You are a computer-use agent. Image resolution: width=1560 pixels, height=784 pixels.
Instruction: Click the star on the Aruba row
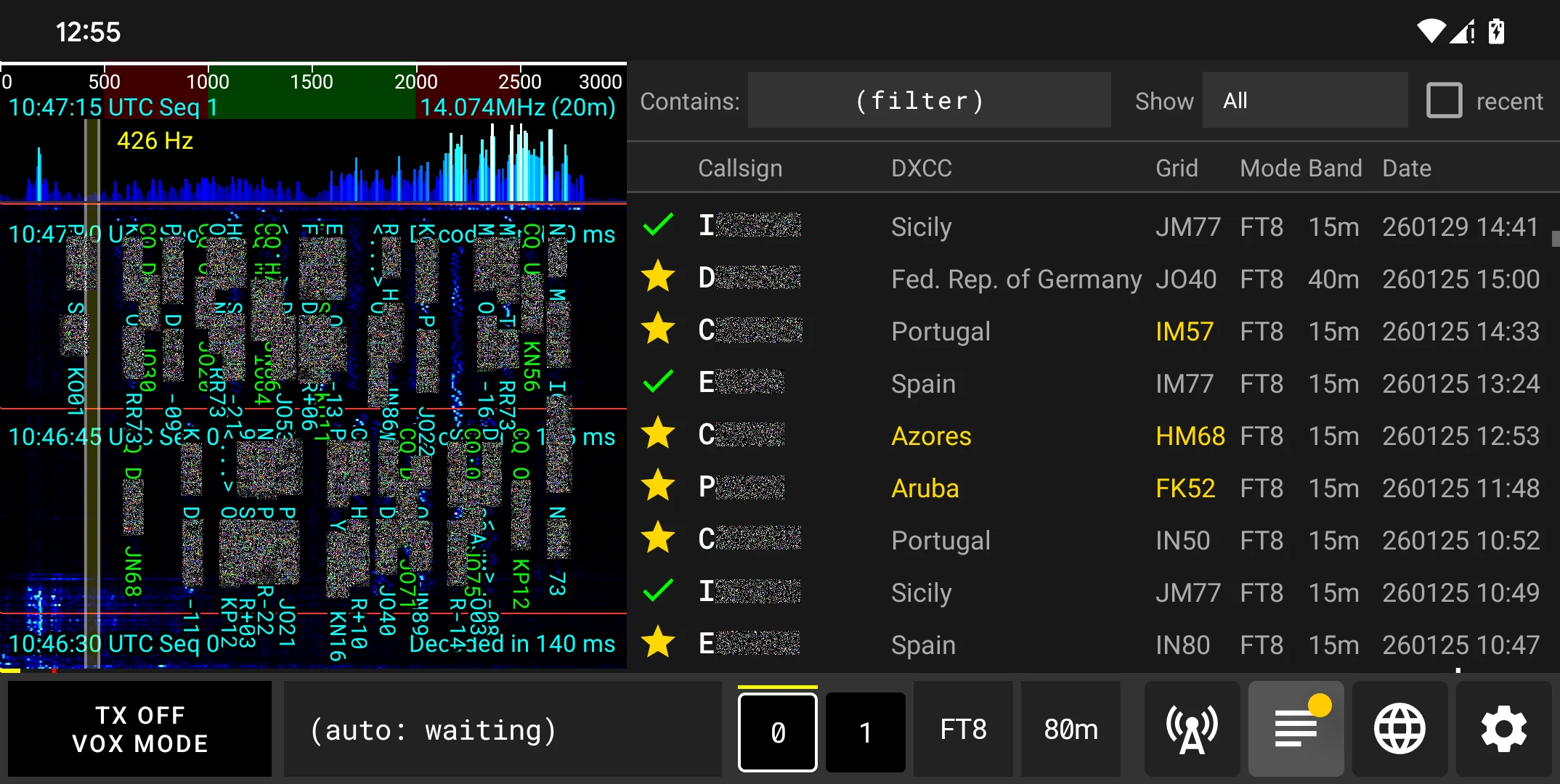click(658, 486)
